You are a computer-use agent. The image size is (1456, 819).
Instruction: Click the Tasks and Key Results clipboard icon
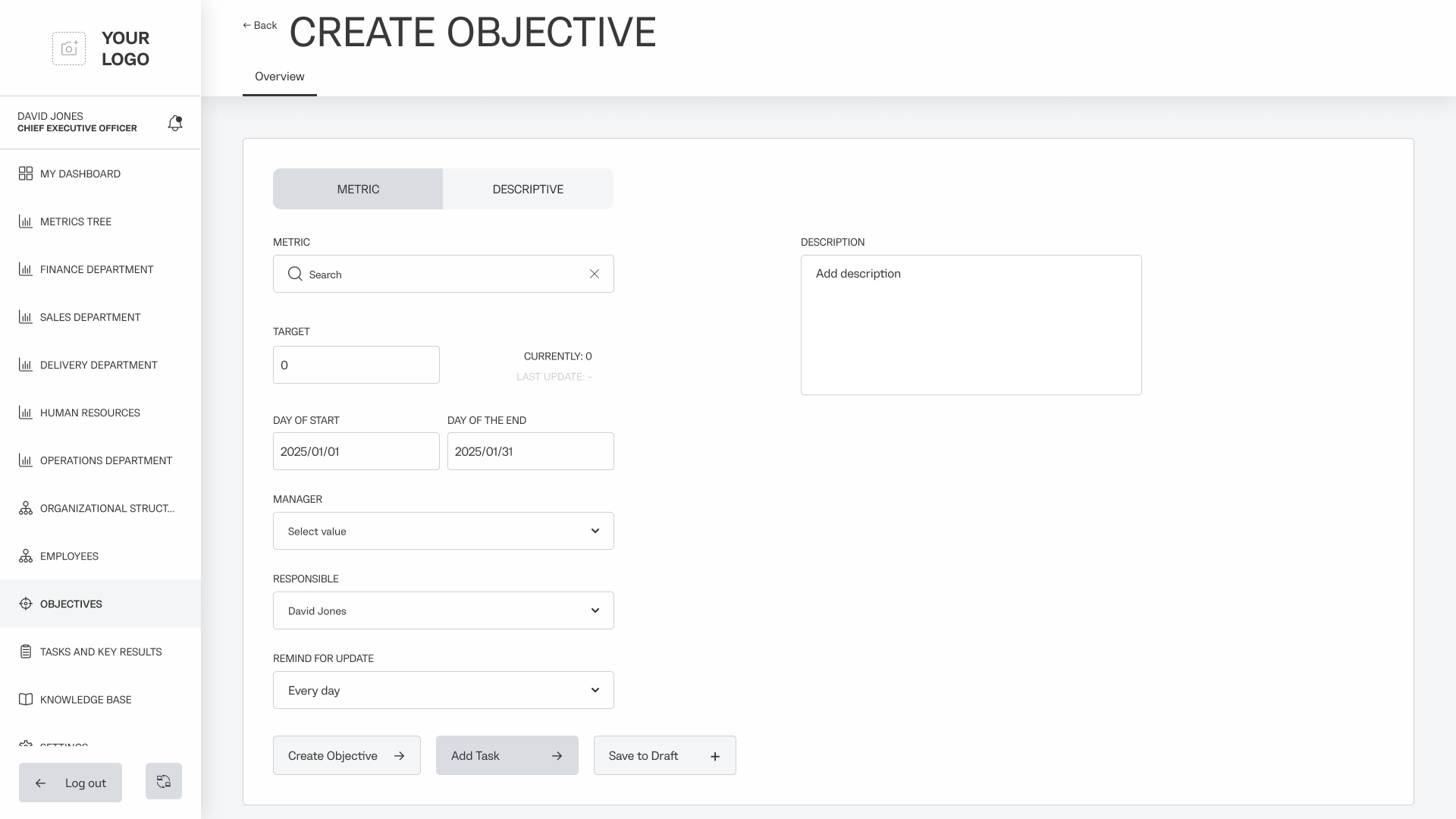click(x=26, y=651)
